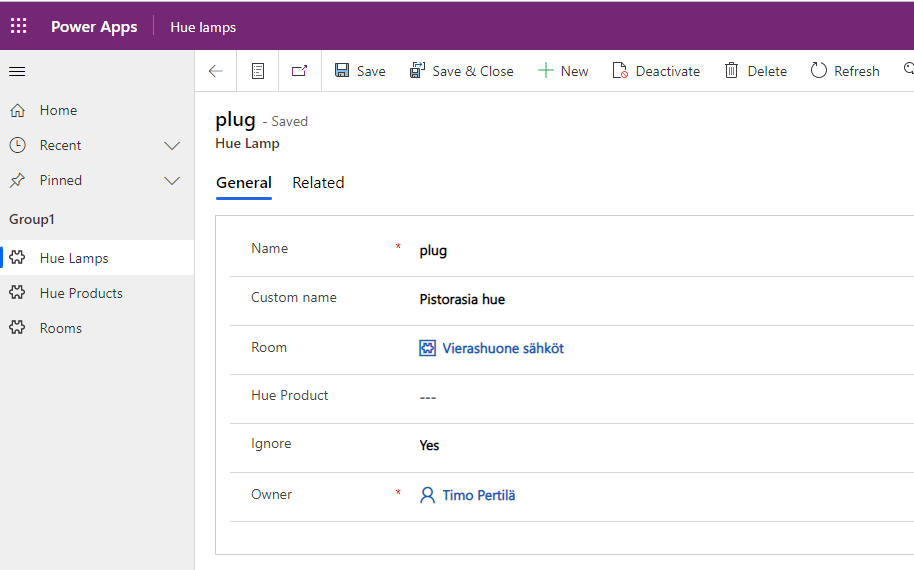
Task: Expand the Recent section chevron
Action: click(172, 146)
